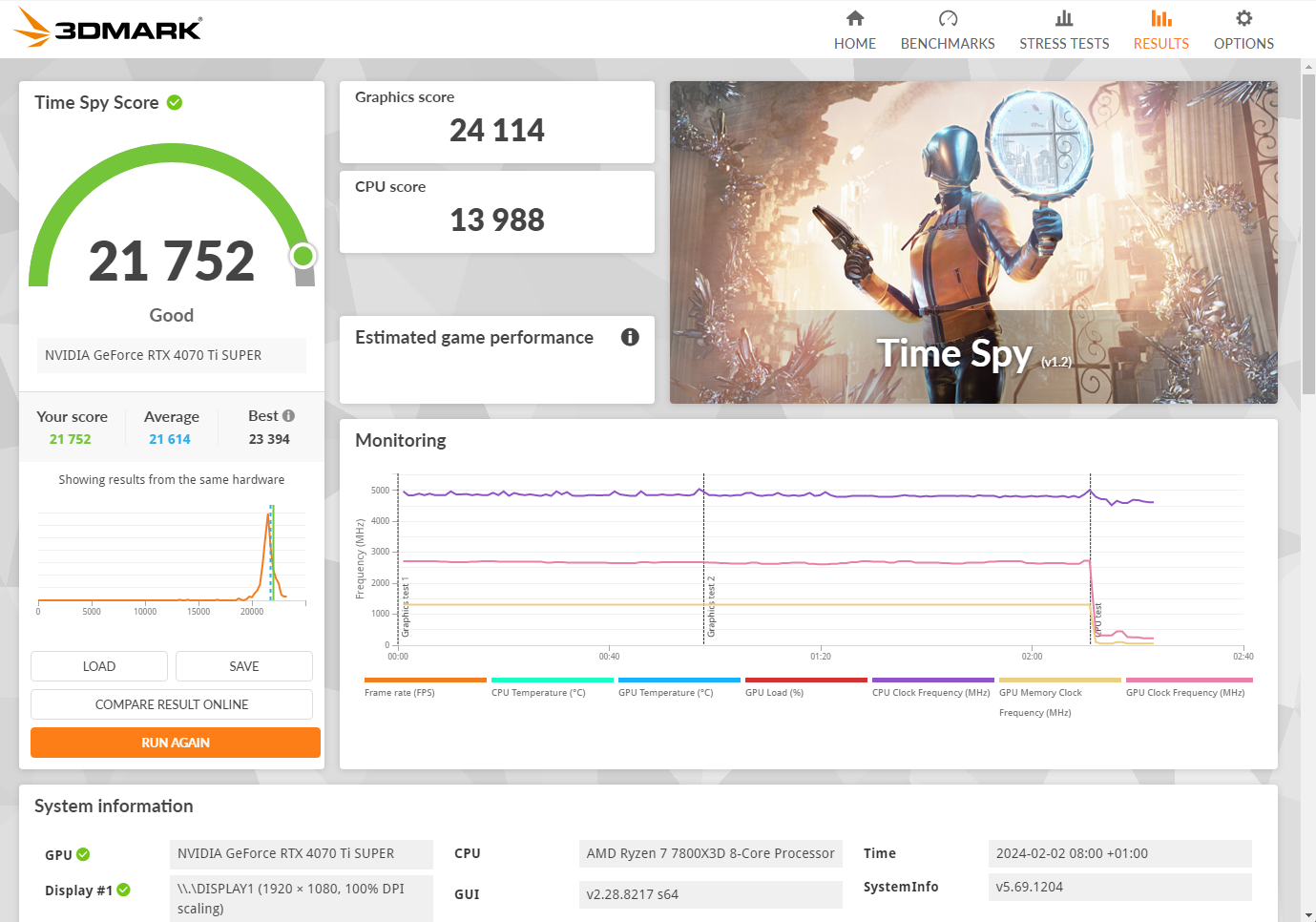Click the Time Spy artwork thumbnail

tap(973, 242)
